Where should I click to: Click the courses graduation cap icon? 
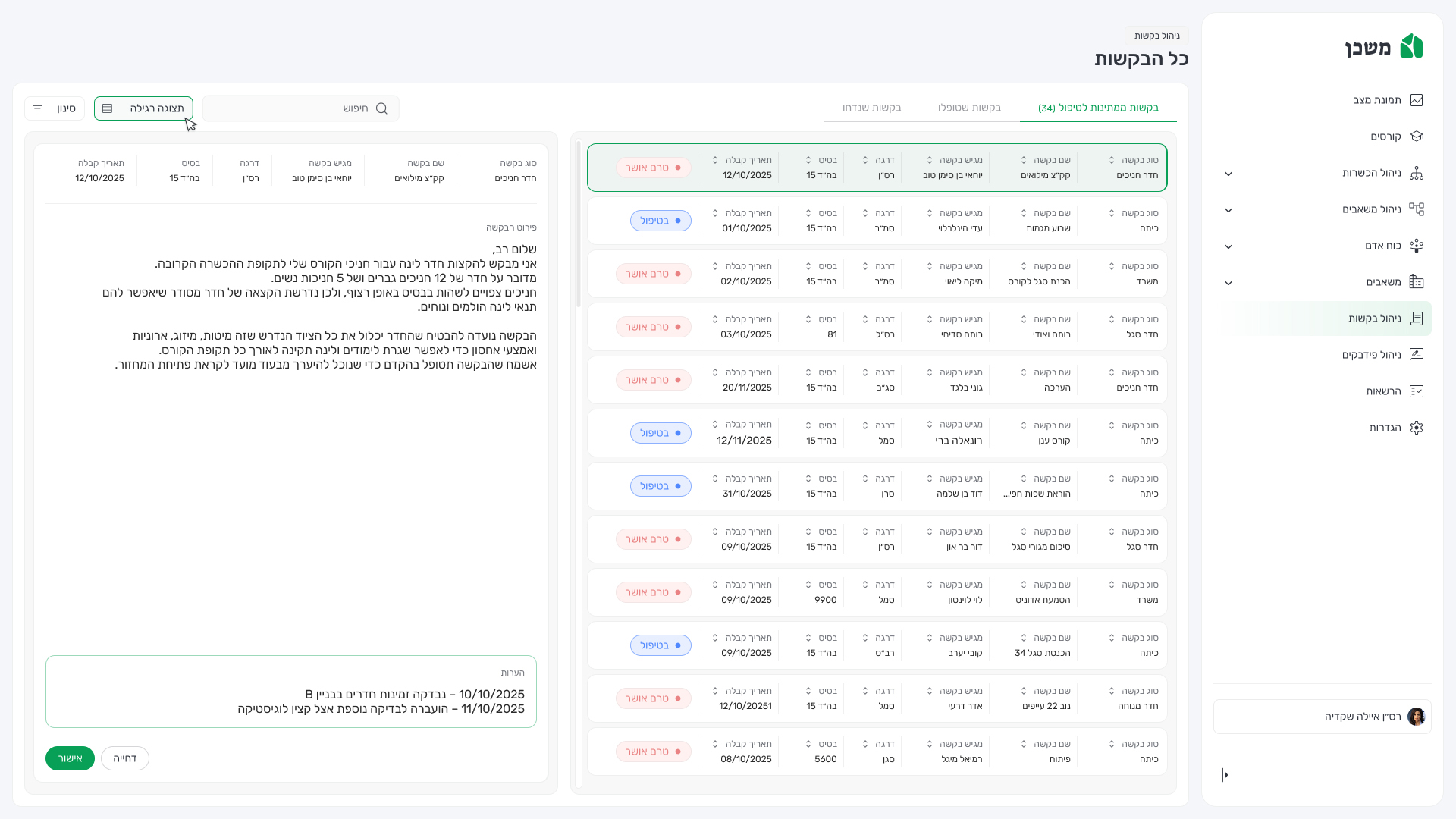1416,136
